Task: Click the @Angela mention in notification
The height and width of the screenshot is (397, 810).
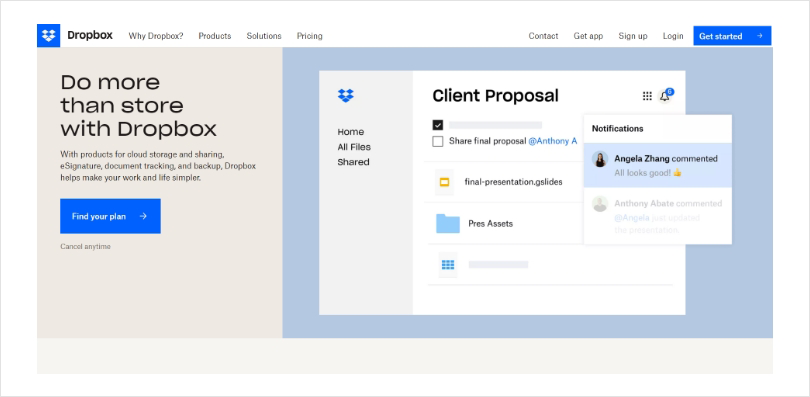Action: tap(631, 218)
